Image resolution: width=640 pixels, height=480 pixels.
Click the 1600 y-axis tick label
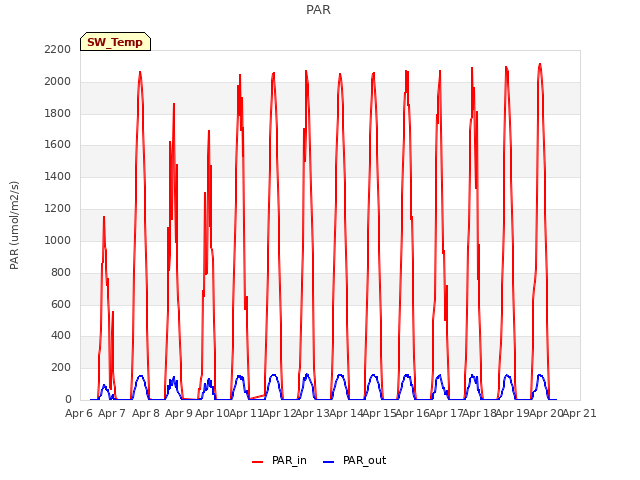point(58,144)
